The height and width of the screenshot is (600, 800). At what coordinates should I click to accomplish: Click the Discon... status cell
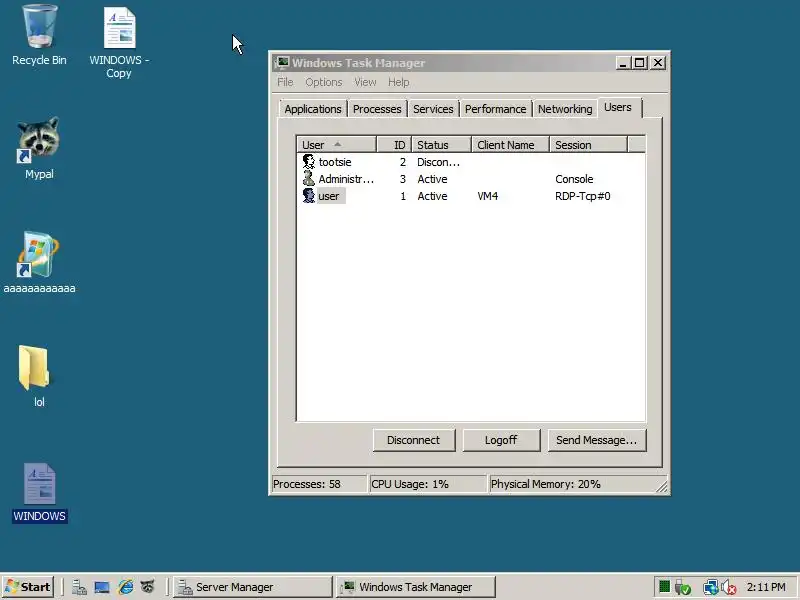tap(438, 162)
